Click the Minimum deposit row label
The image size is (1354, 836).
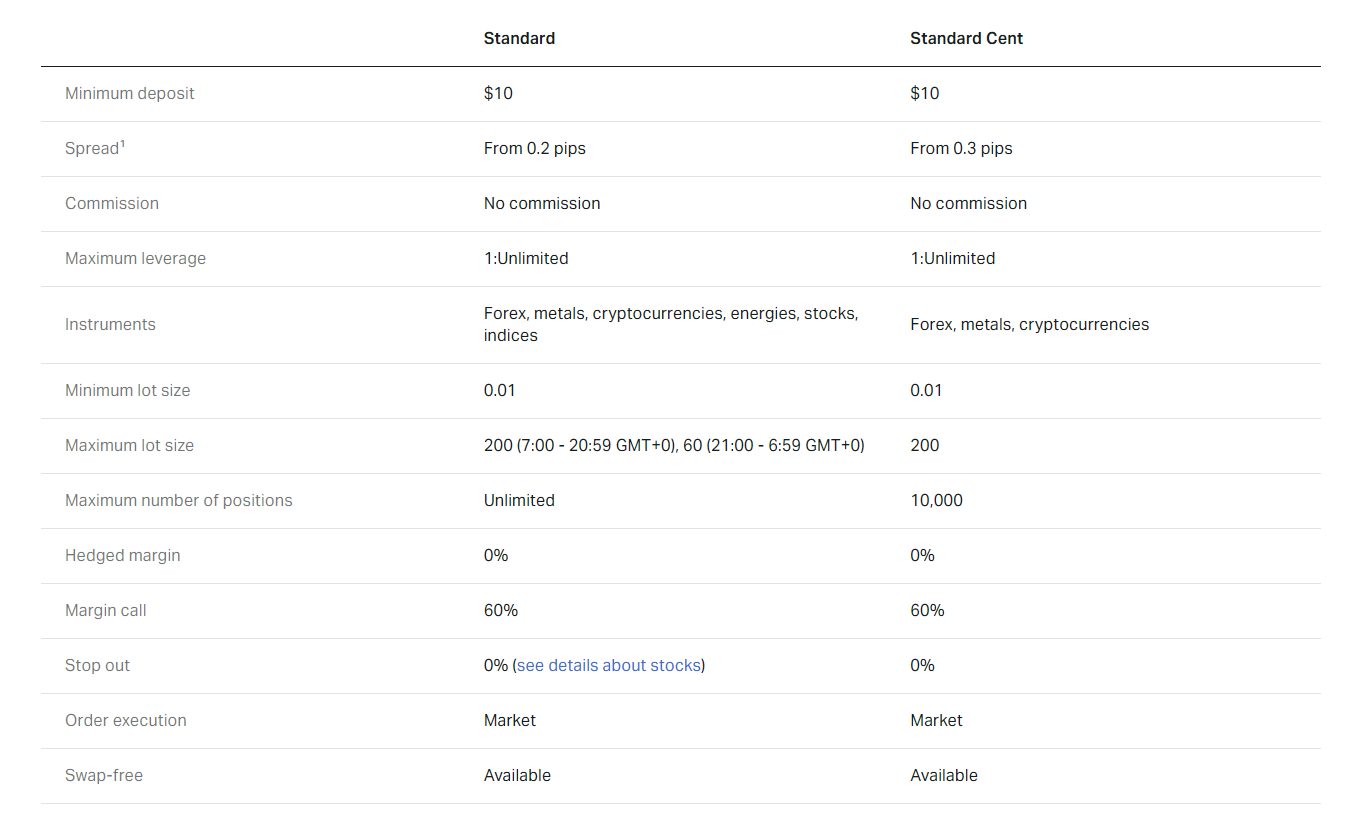pyautogui.click(x=129, y=93)
